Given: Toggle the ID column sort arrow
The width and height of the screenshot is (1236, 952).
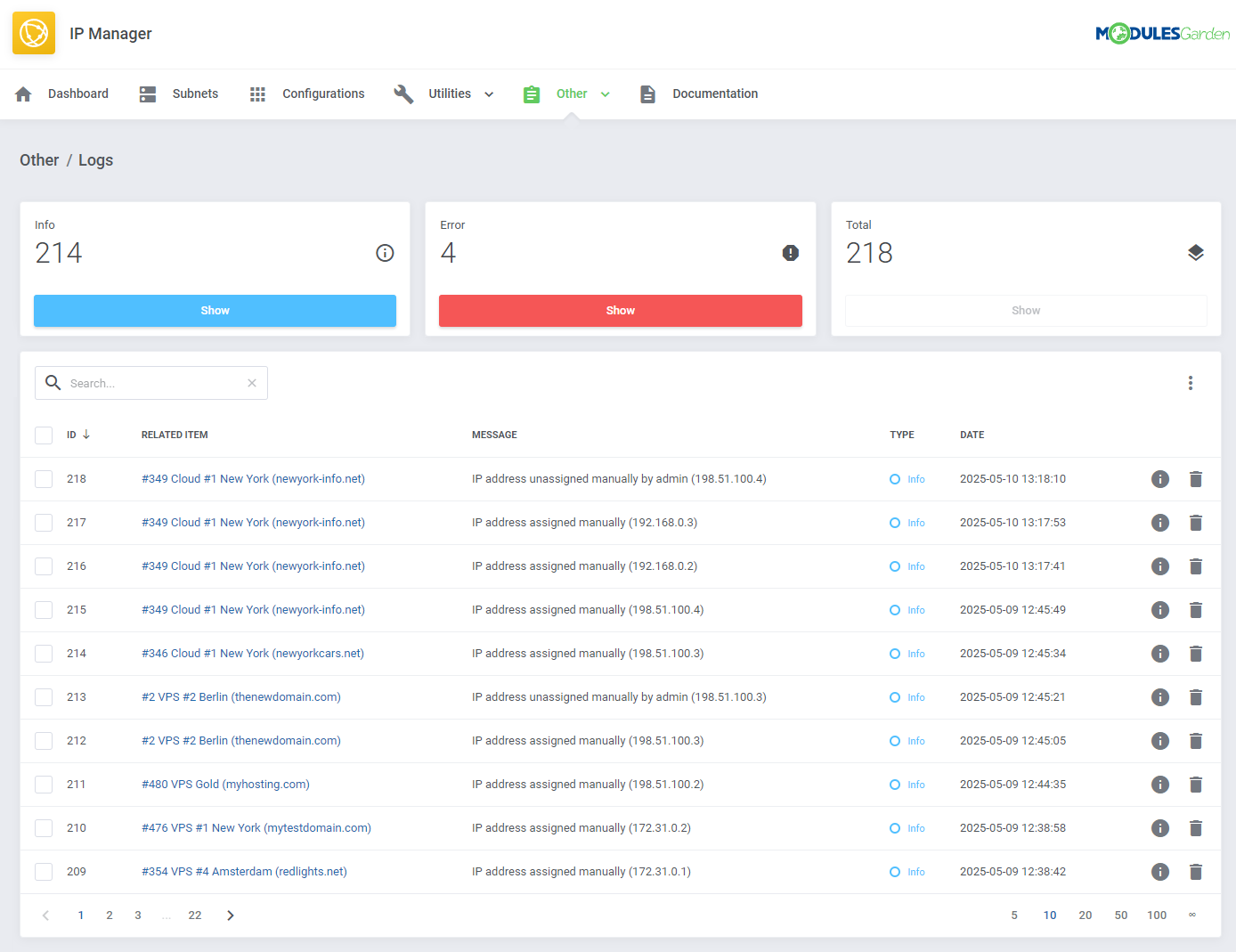Looking at the screenshot, I should [x=86, y=435].
